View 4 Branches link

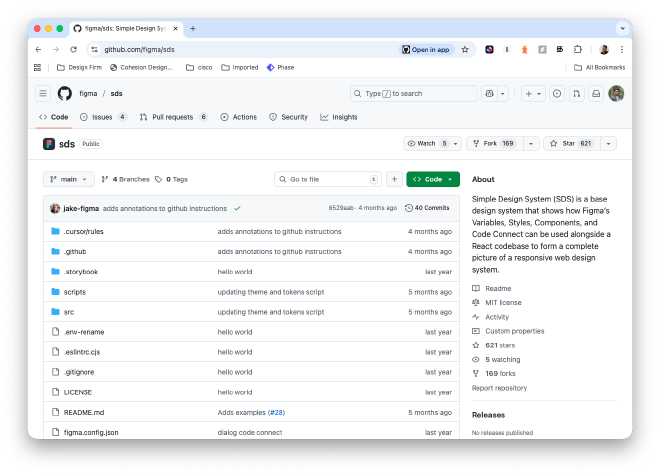(125, 179)
